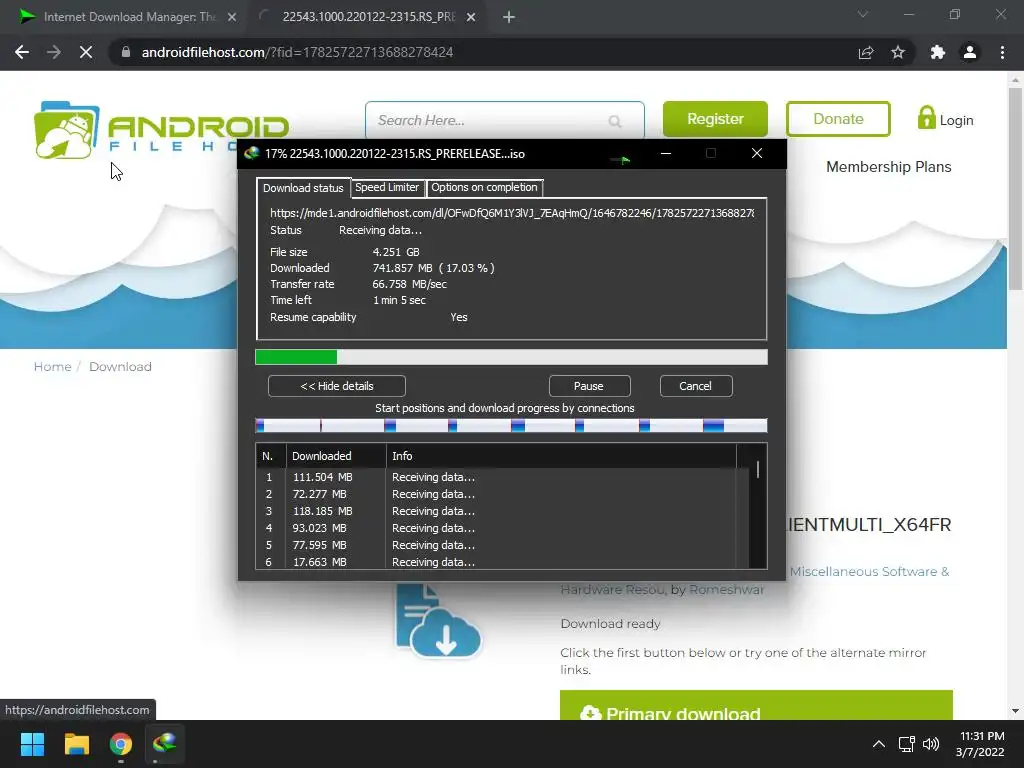
Task: Click the IDM taskbar icon
Action: (x=165, y=744)
